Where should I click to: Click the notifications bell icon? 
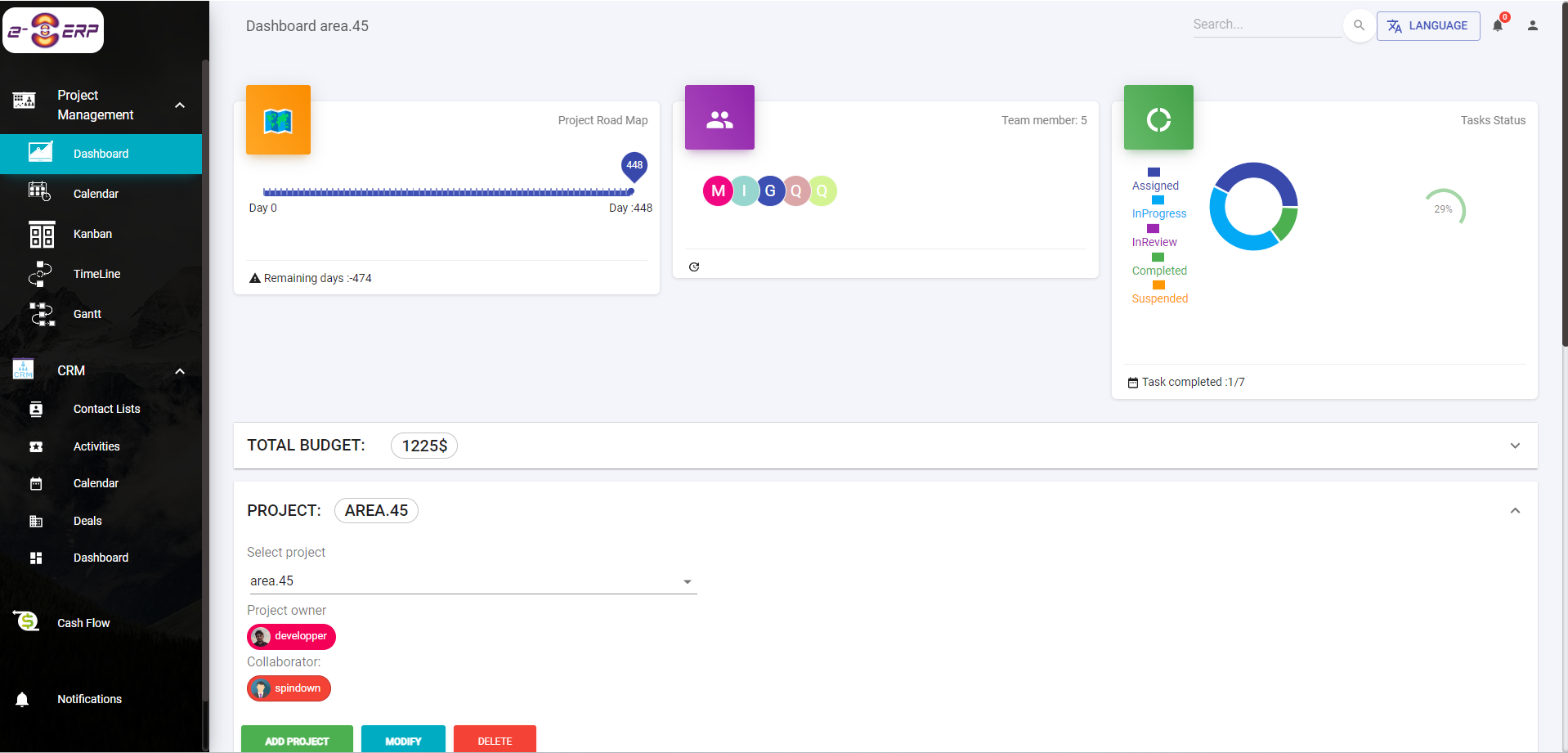point(1497,25)
